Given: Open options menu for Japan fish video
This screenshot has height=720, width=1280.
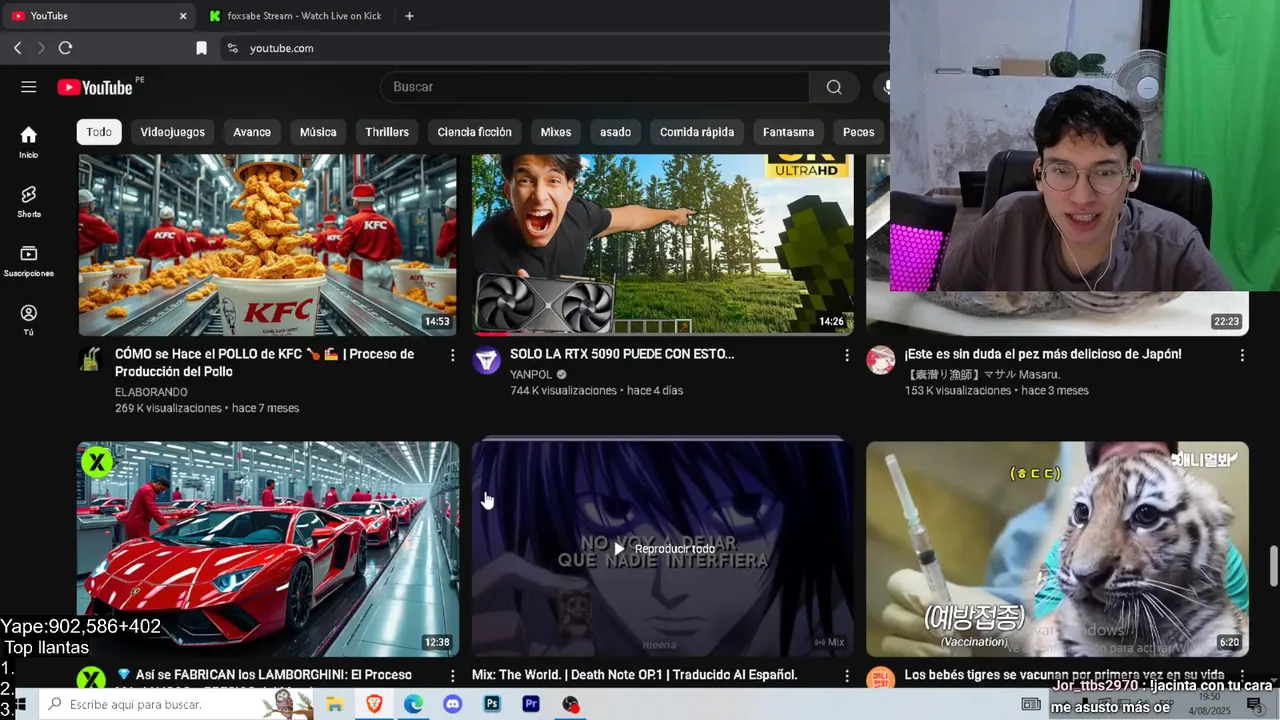Looking at the screenshot, I should 1242,355.
